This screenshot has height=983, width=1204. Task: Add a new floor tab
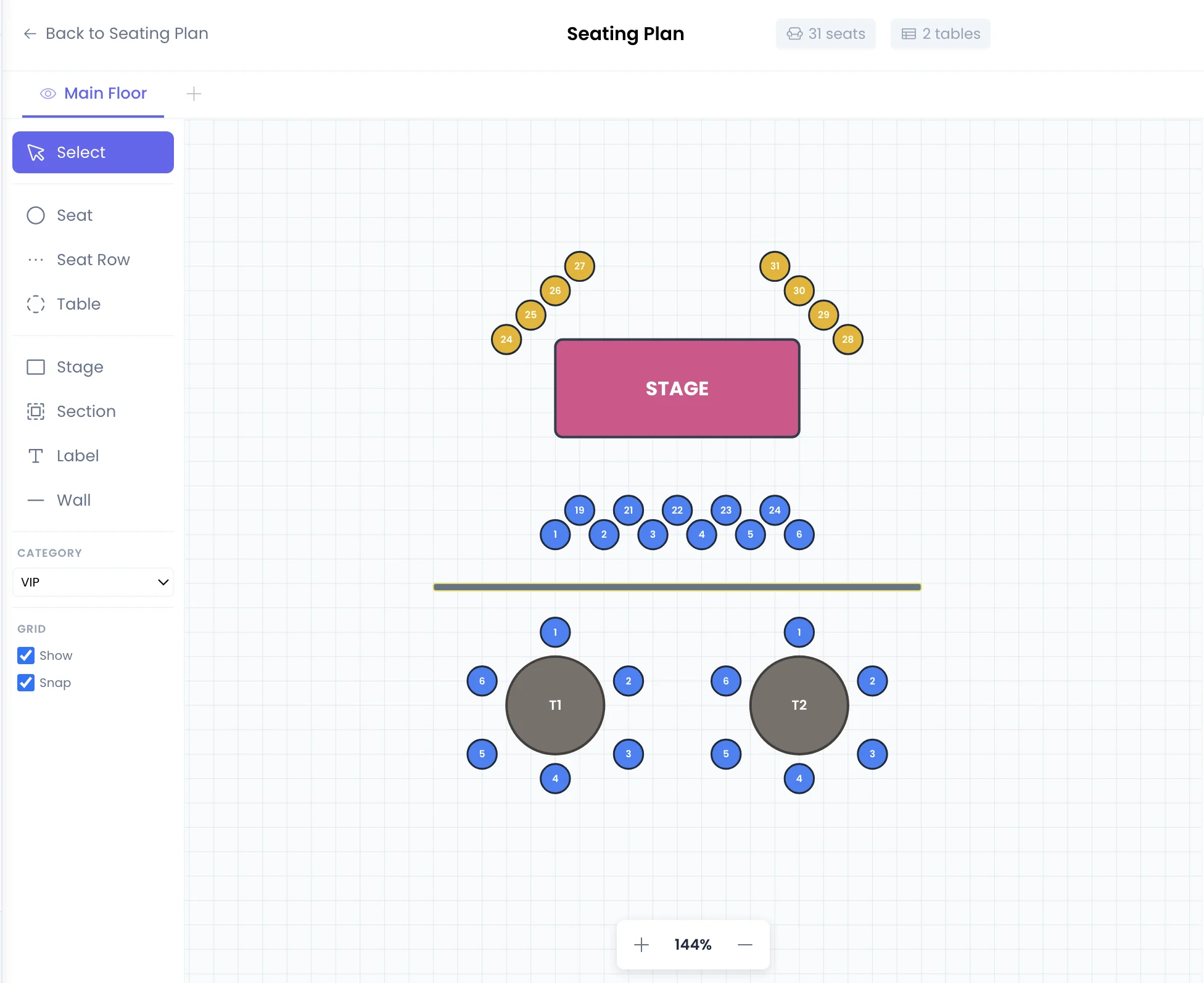click(194, 94)
